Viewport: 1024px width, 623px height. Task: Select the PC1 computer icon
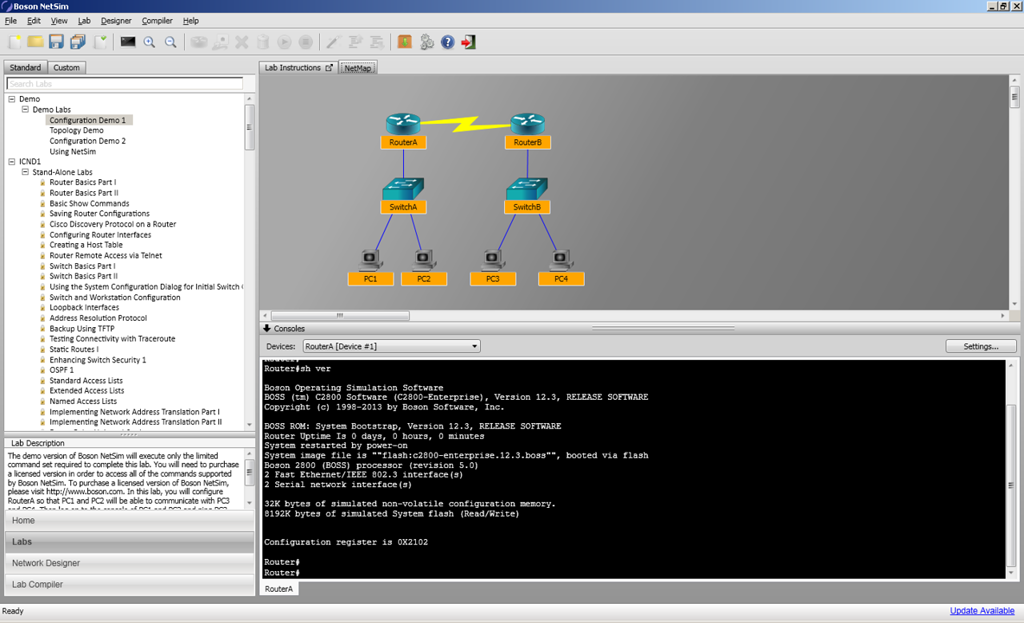pos(370,260)
